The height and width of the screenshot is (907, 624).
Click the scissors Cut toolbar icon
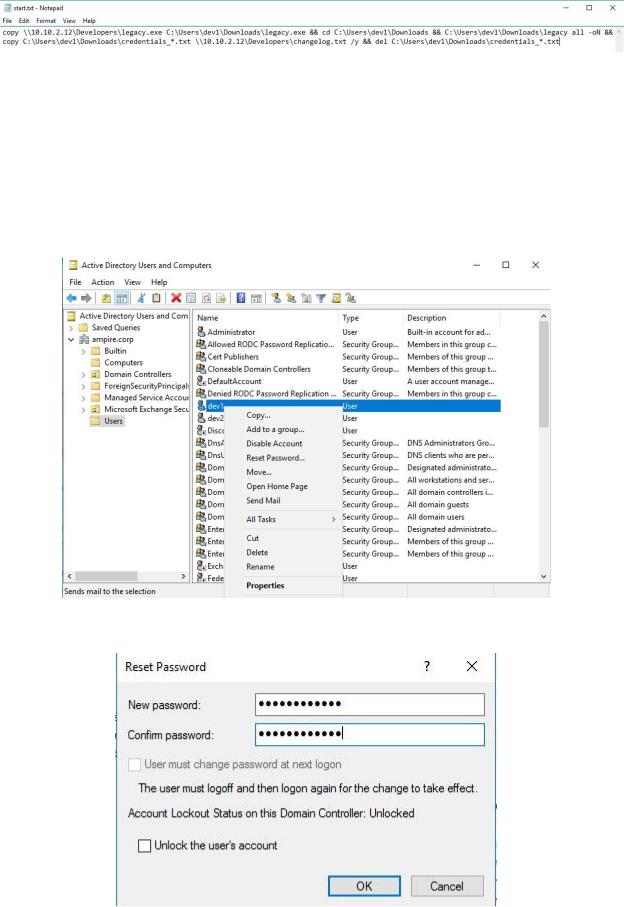141,298
